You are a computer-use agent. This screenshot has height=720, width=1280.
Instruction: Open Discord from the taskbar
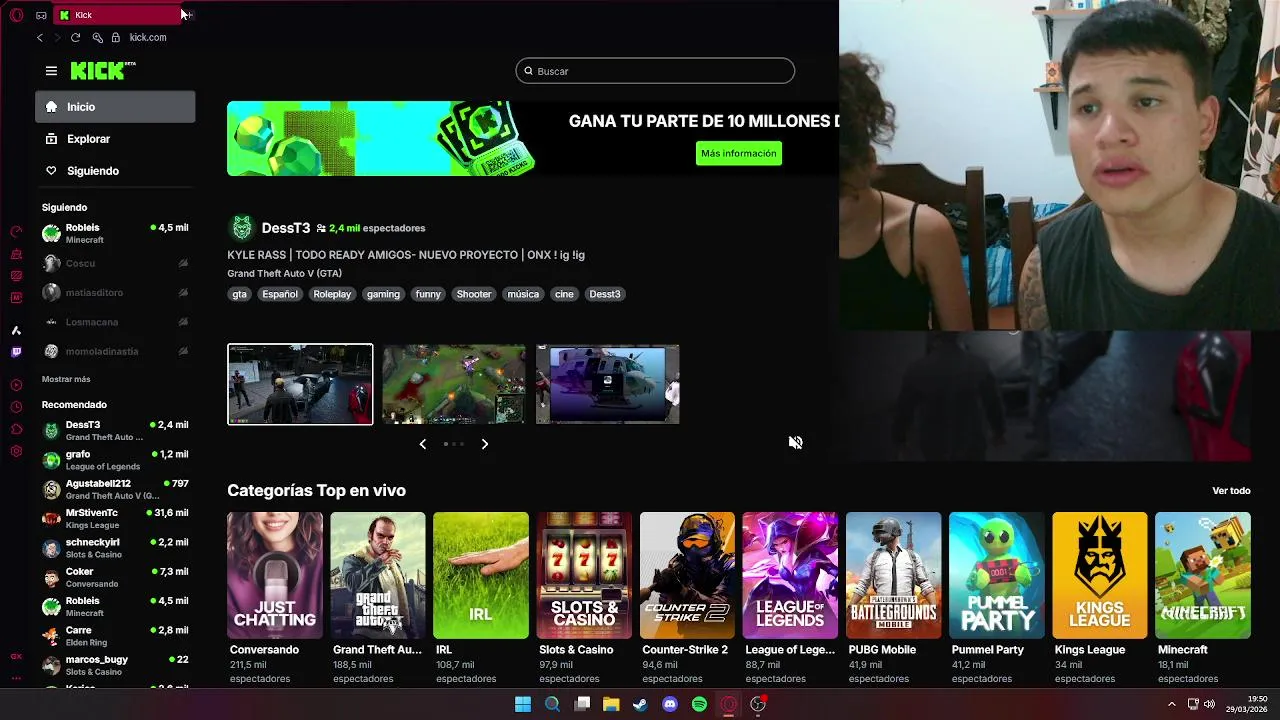click(x=670, y=704)
